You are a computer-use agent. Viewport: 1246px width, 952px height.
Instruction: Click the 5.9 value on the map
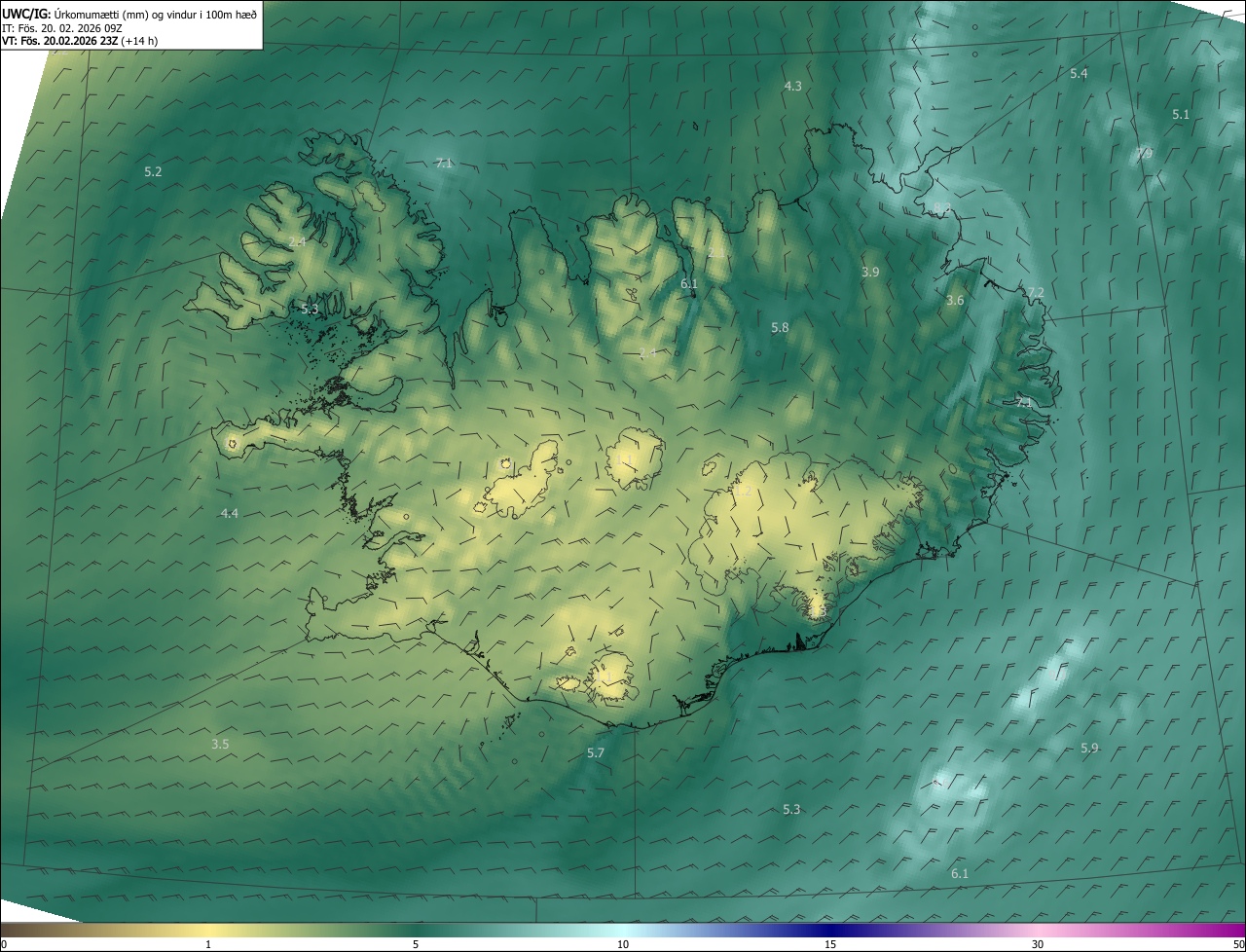click(1089, 748)
